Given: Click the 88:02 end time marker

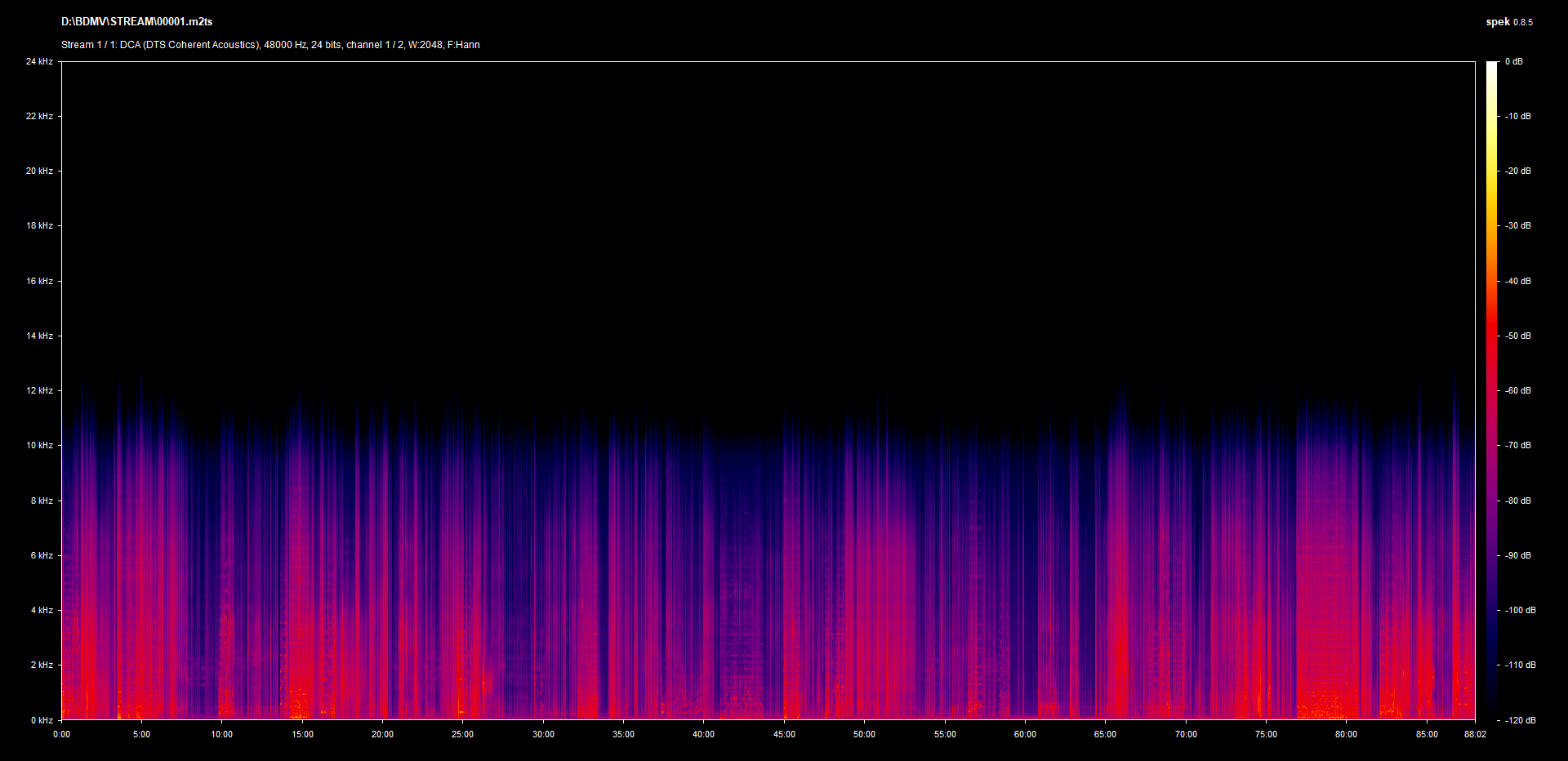Looking at the screenshot, I should [1474, 735].
